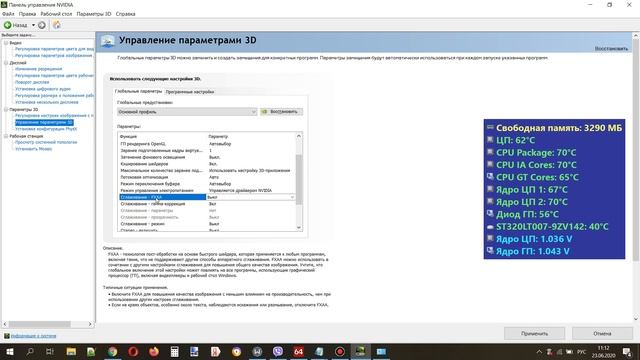Open AIDA64 red 64 taskbar icon

[298, 351]
